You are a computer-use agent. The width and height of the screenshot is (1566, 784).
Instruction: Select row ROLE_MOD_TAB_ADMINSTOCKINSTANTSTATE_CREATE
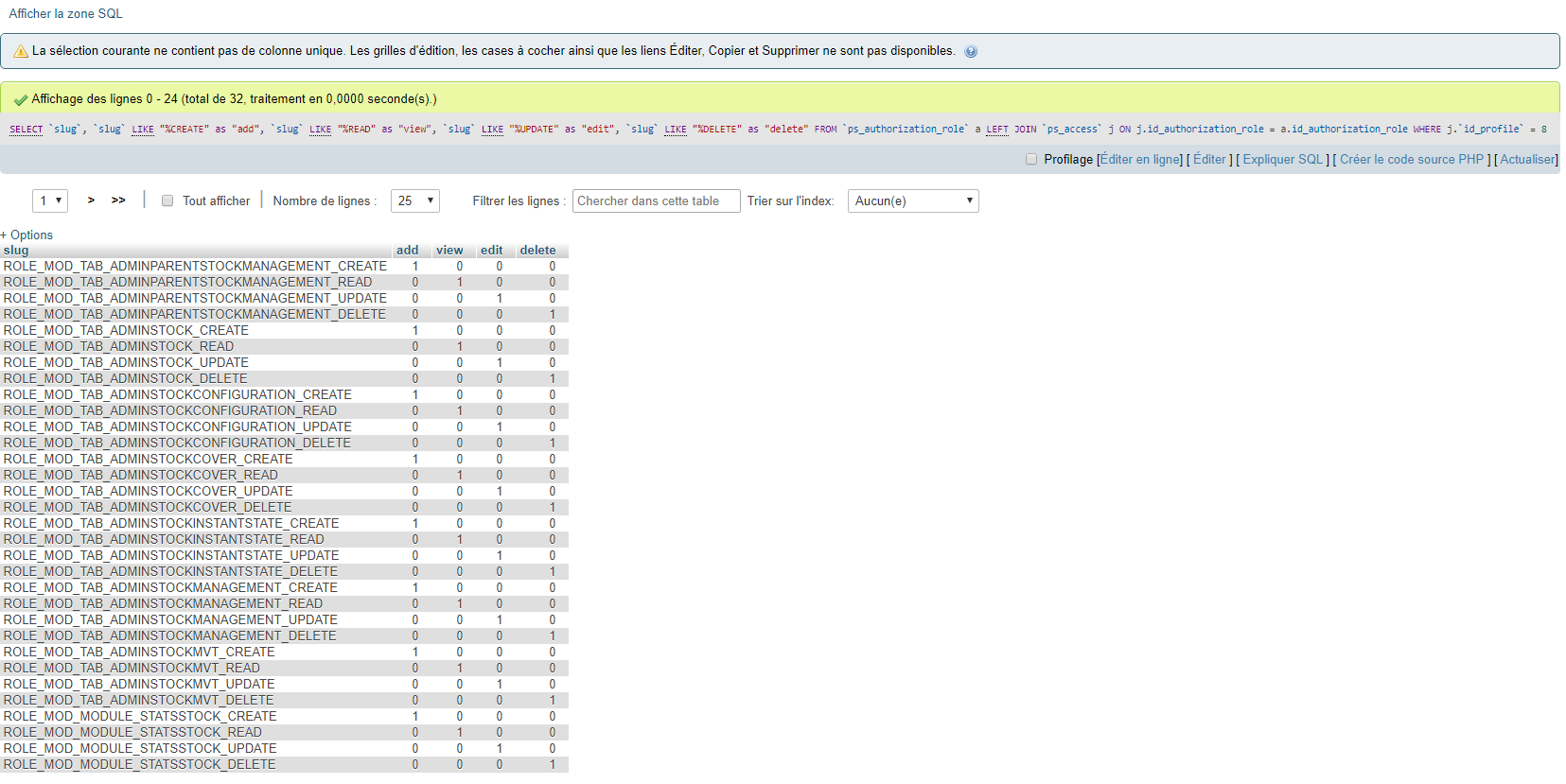284,523
